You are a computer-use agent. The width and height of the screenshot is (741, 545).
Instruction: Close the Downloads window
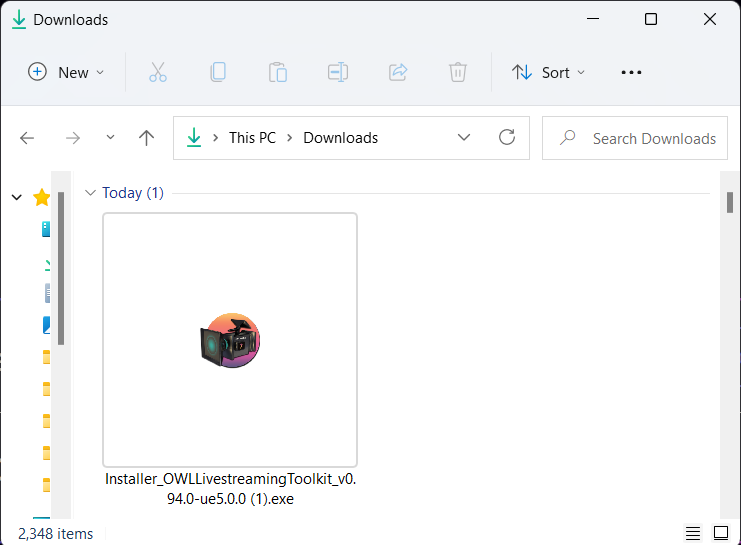tap(709, 19)
